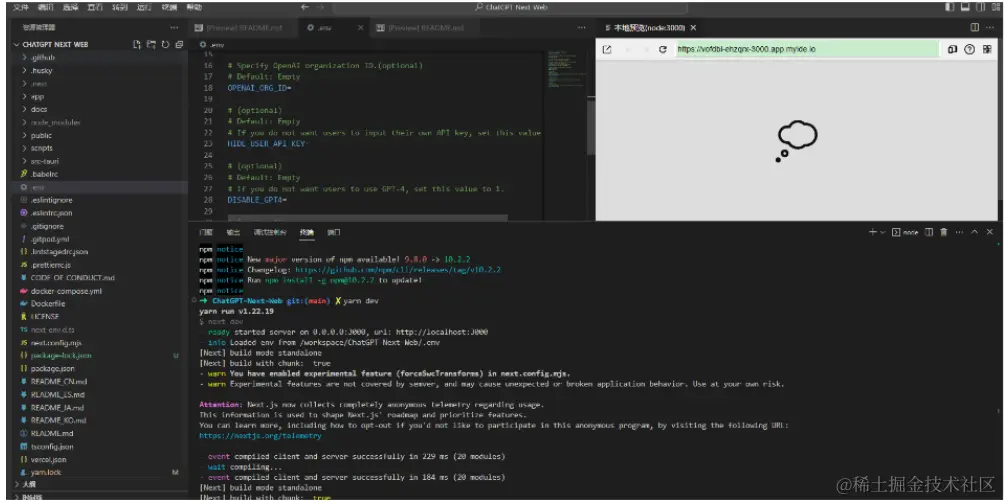Screen dimensions: 1004x503
Task: Toggle primary sidebar layout icon
Action: (950, 7)
